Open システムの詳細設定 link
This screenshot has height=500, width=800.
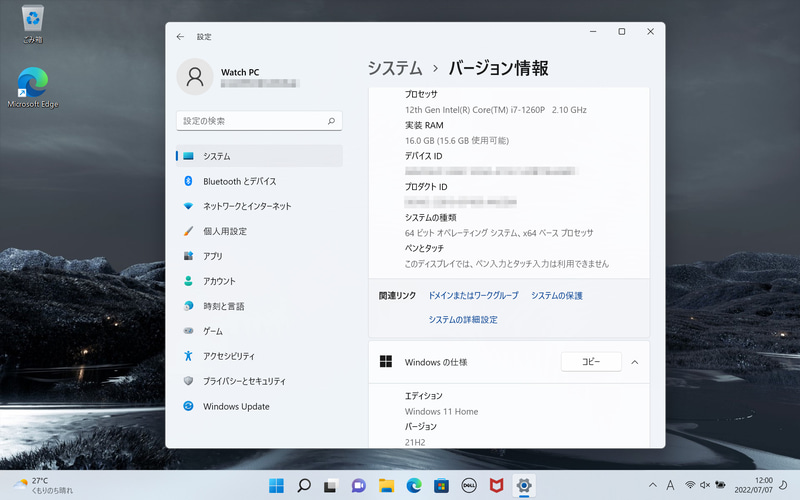[x=463, y=319]
